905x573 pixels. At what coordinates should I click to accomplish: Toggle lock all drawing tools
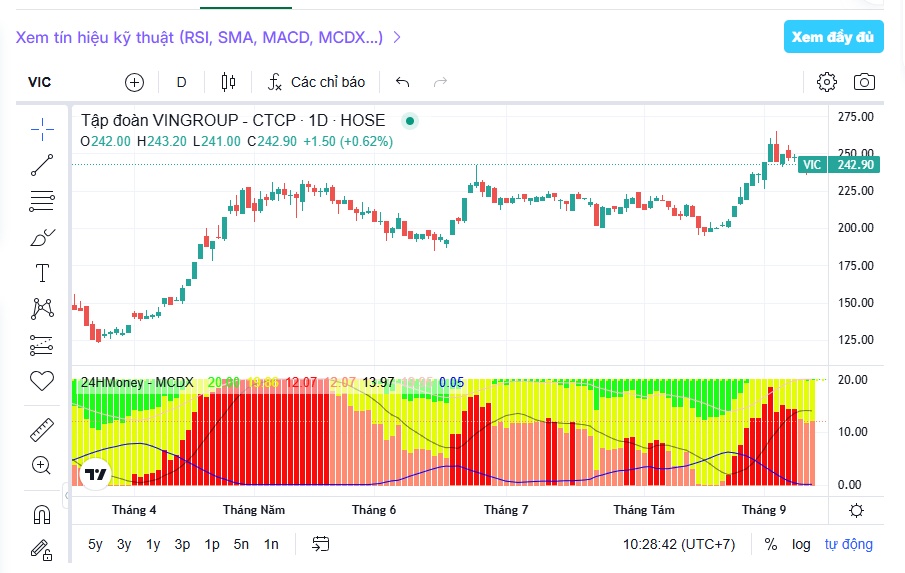pos(42,550)
